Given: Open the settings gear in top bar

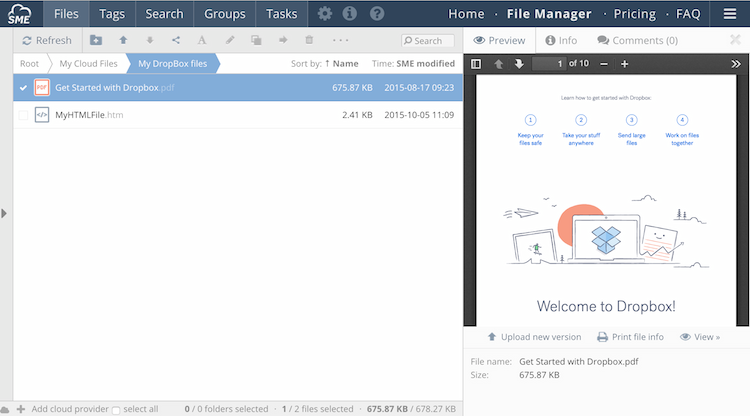Looking at the screenshot, I should pyautogui.click(x=325, y=14).
